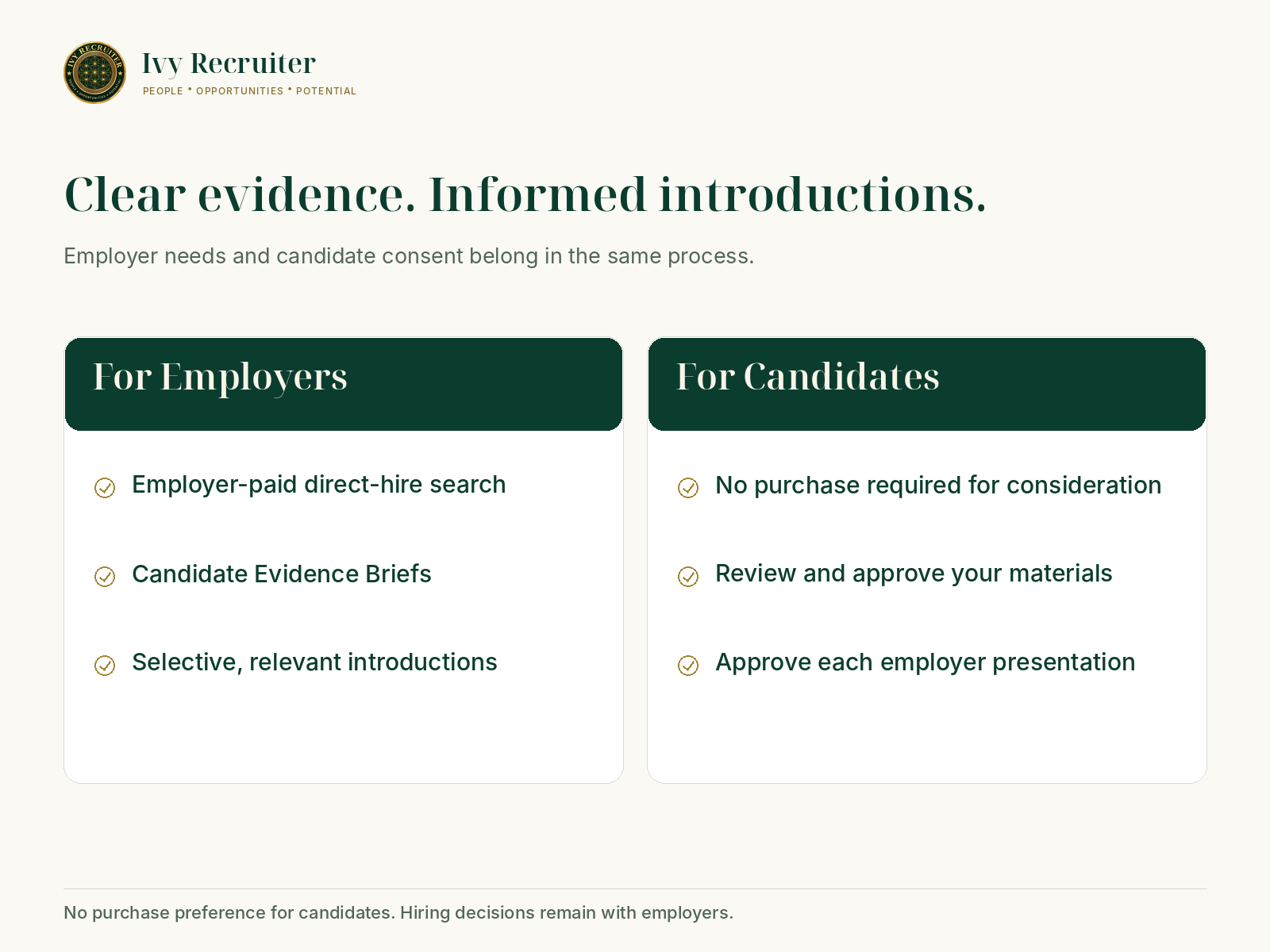The image size is (1270, 952).
Task: Click the checkmark icon beside Selective, relevant introductions
Action: (105, 665)
